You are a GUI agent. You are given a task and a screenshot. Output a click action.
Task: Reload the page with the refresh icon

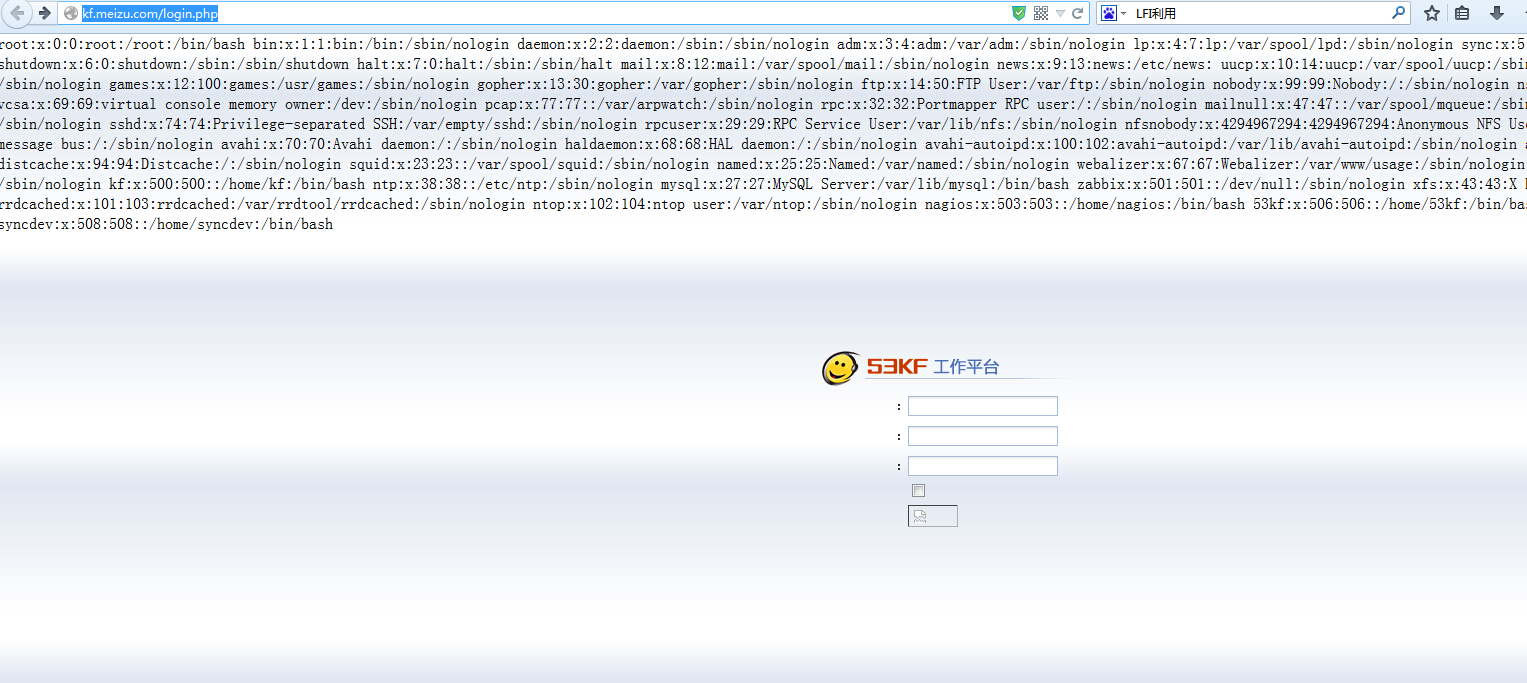point(1077,13)
